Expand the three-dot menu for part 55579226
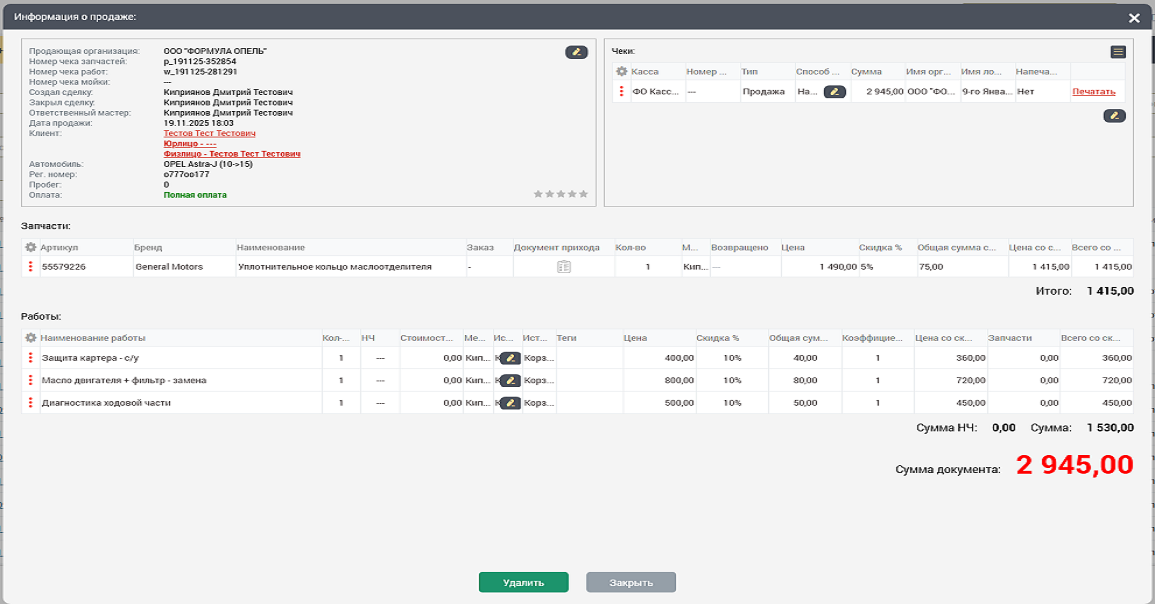 click(30, 267)
